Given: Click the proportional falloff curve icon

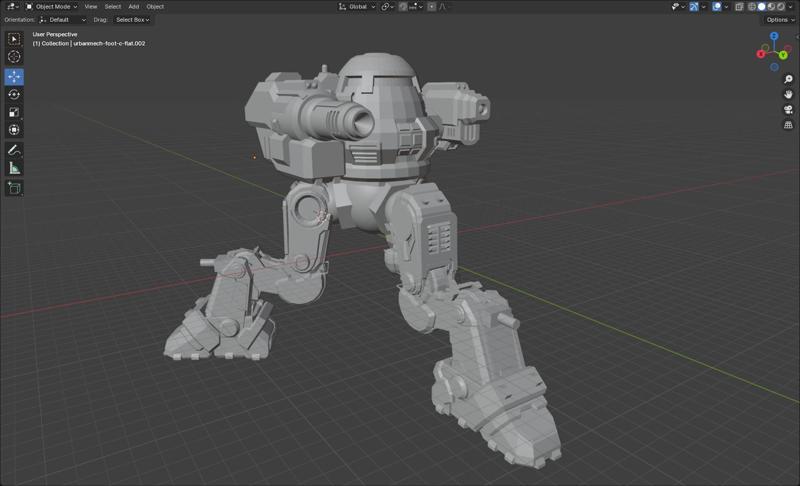Looking at the screenshot, I should (x=443, y=7).
